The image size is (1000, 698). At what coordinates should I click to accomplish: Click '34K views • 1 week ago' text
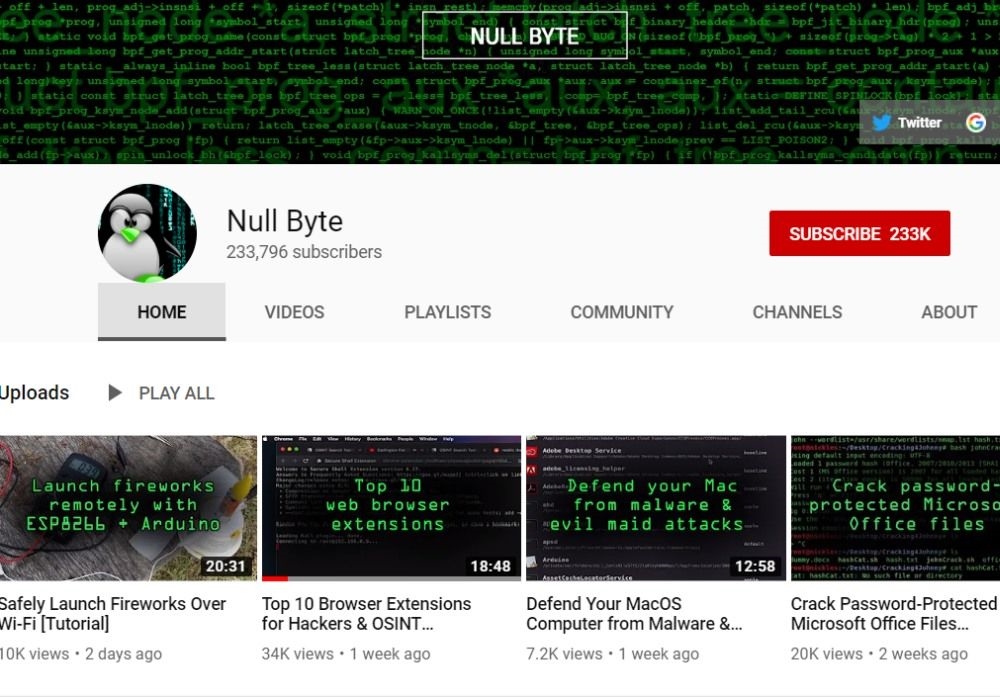coord(346,654)
